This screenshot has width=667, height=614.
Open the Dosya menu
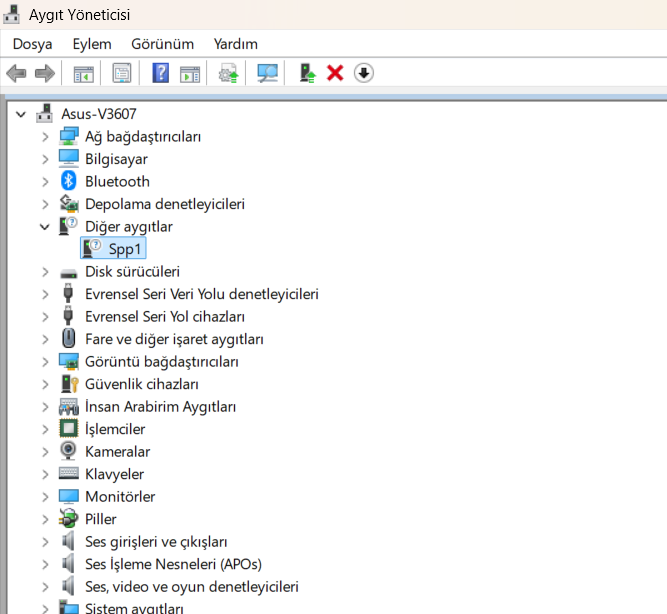click(x=32, y=44)
